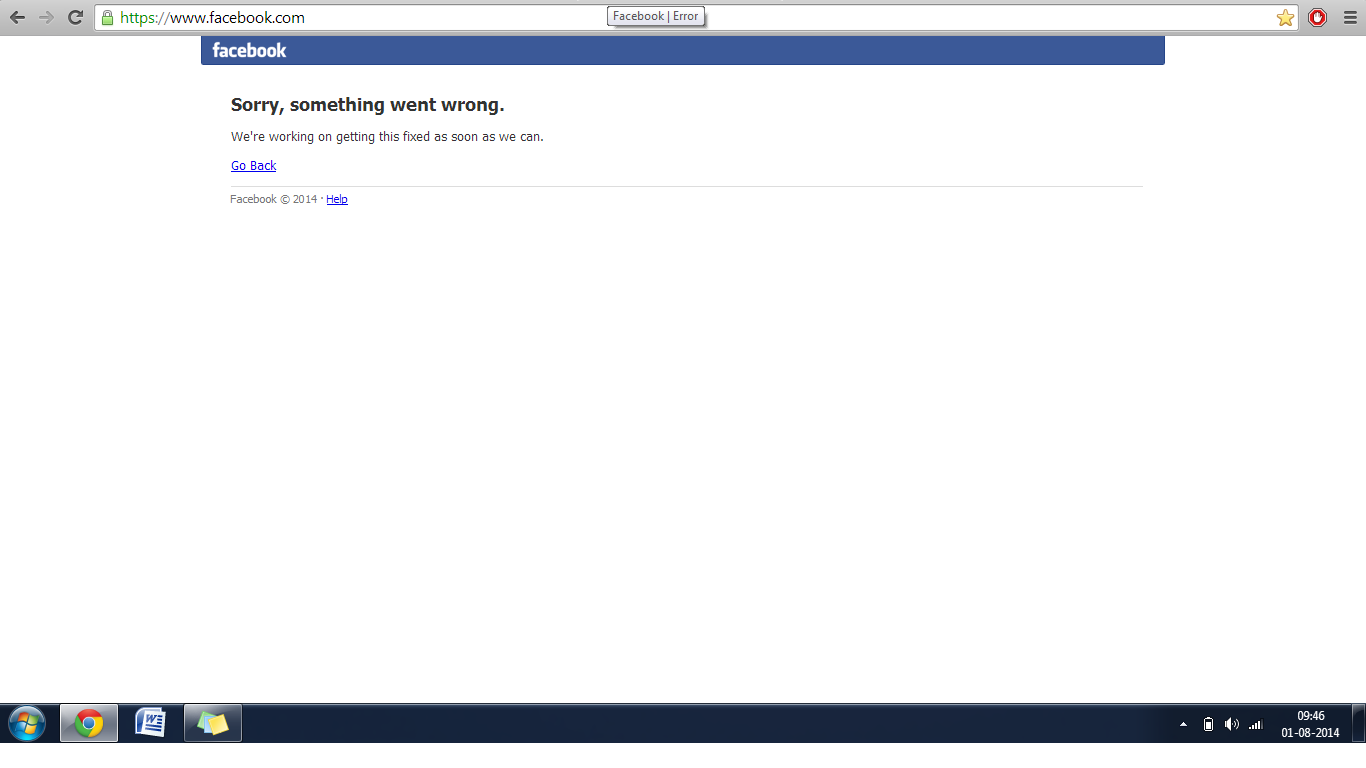Image resolution: width=1366 pixels, height=768 pixels.
Task: Switch to Chrome in the taskbar
Action: (89, 723)
